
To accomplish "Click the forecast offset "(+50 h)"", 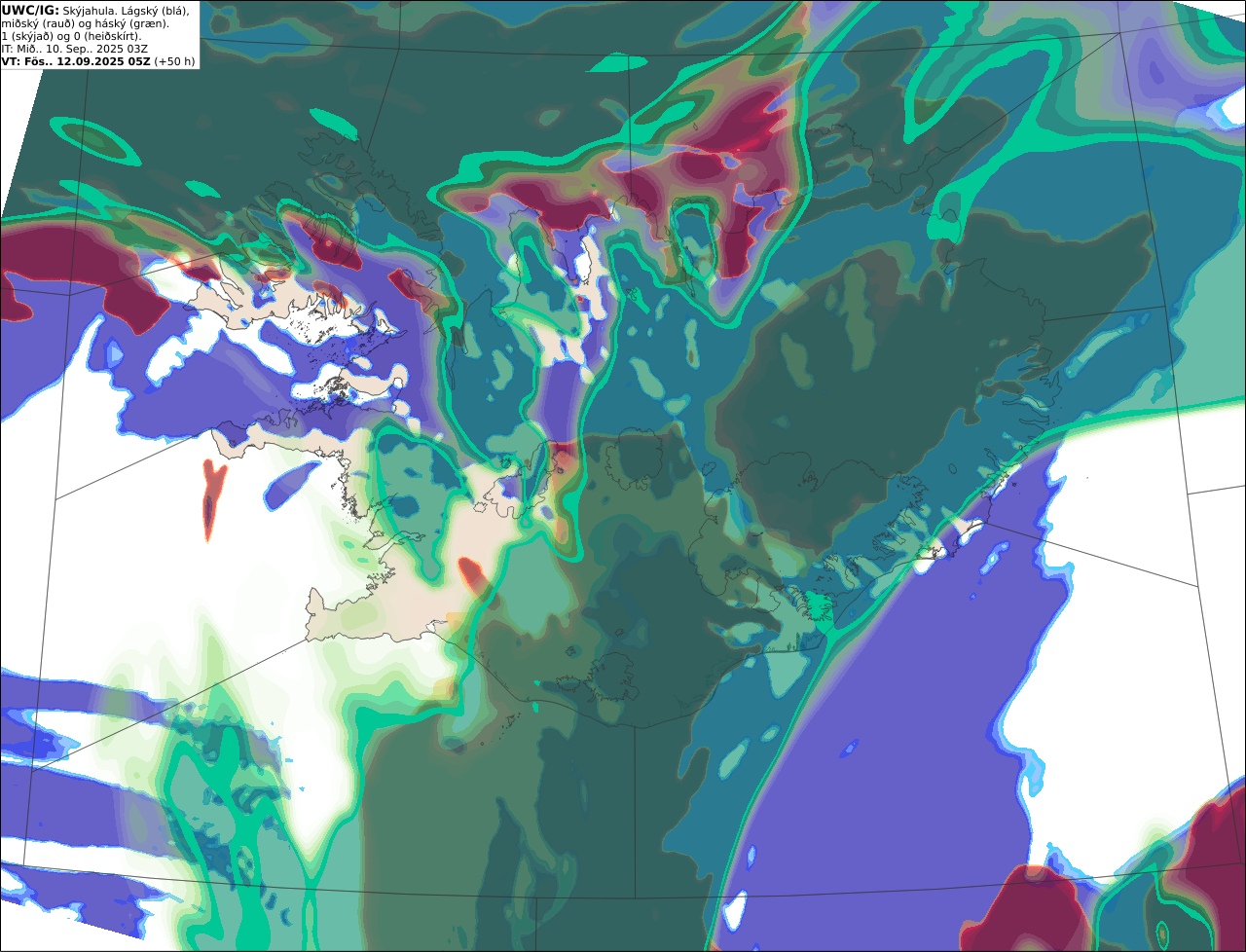I will 174,61.
